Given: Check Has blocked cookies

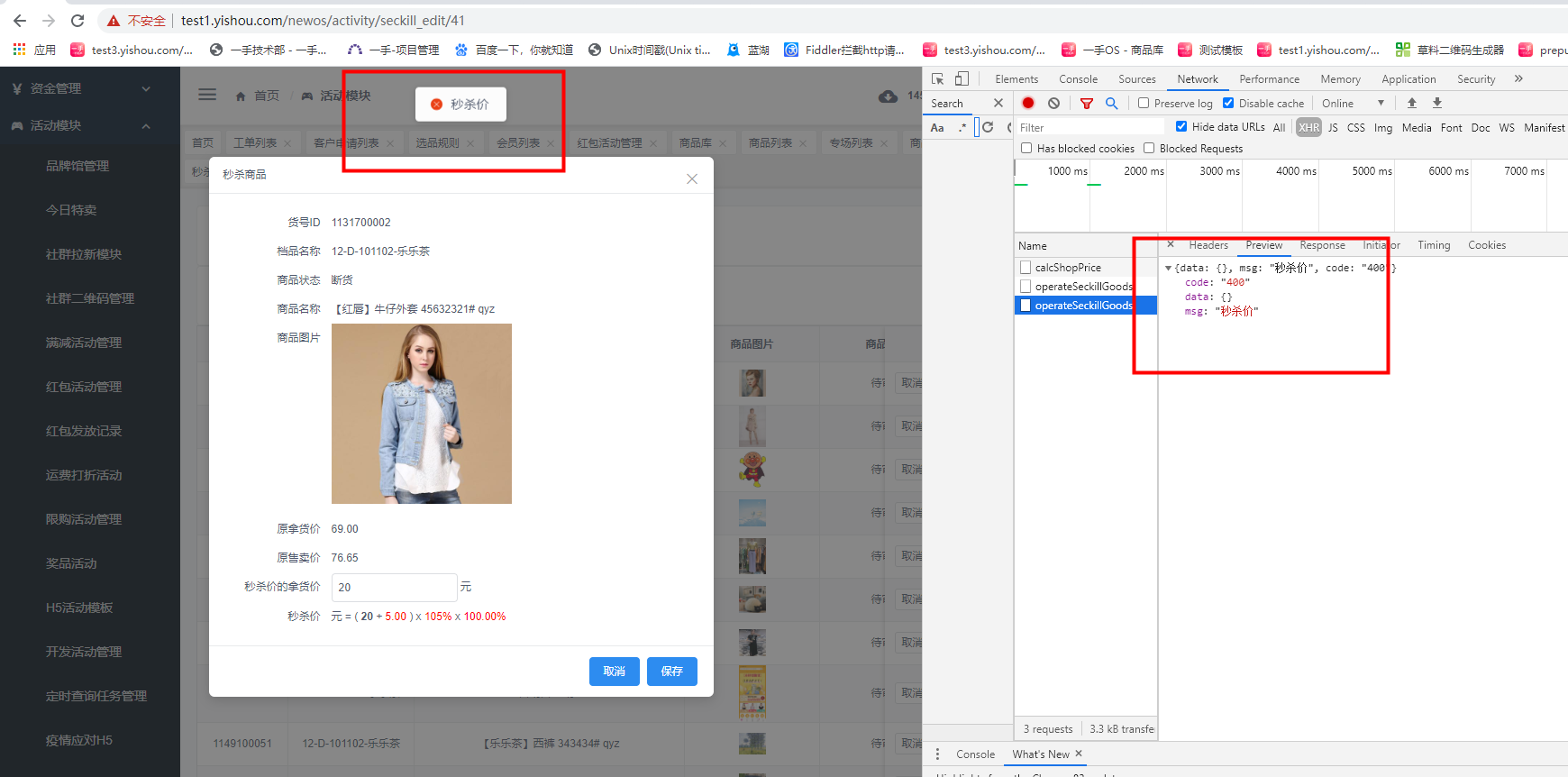Looking at the screenshot, I should [1026, 148].
